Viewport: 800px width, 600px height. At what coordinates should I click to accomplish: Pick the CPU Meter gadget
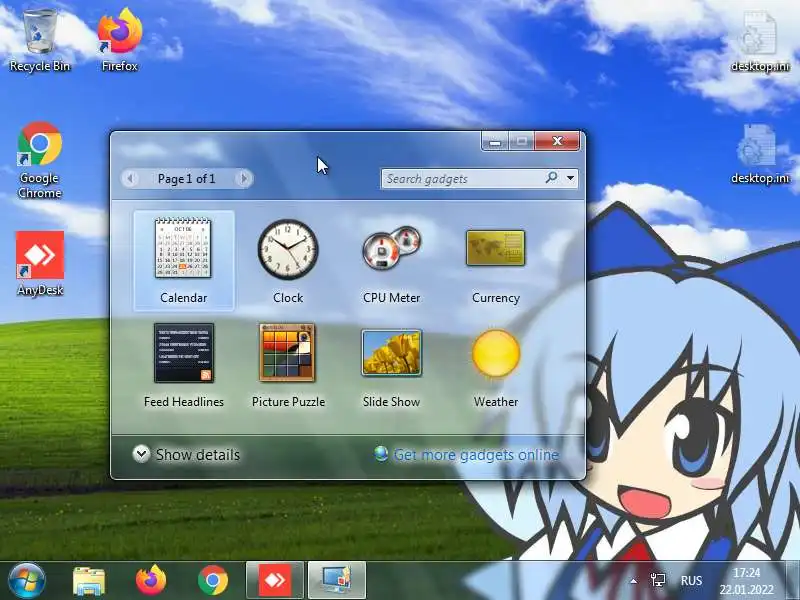pos(391,260)
